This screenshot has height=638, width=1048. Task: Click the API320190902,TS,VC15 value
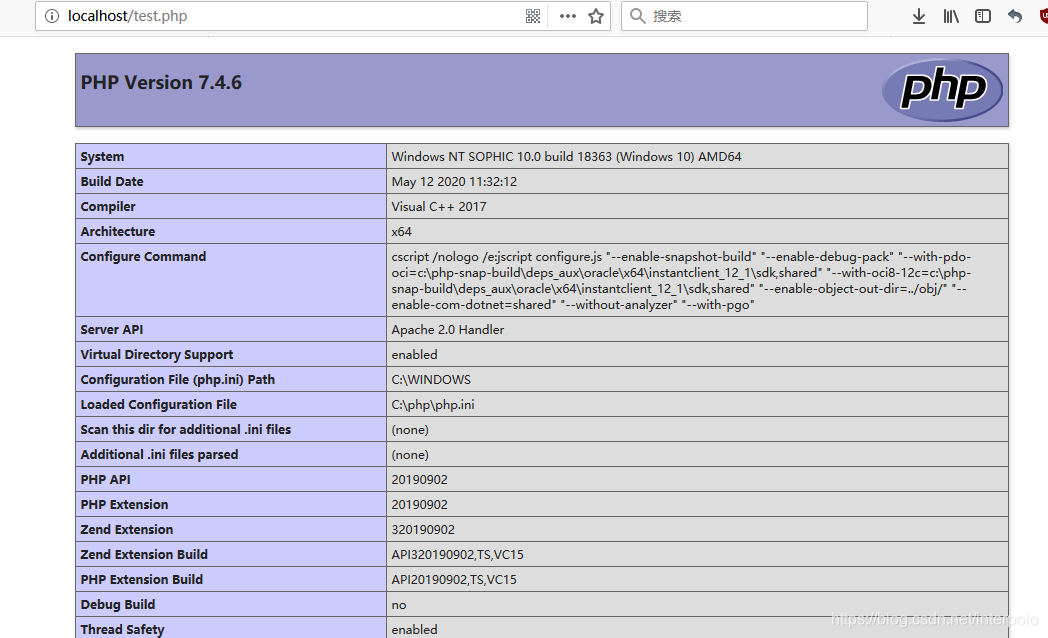pos(458,554)
